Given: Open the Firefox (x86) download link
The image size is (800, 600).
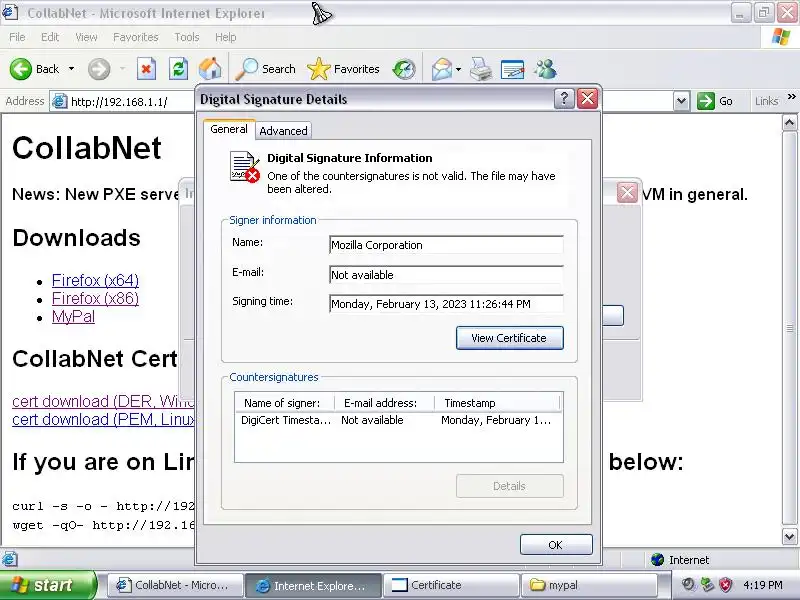Looking at the screenshot, I should click(95, 298).
